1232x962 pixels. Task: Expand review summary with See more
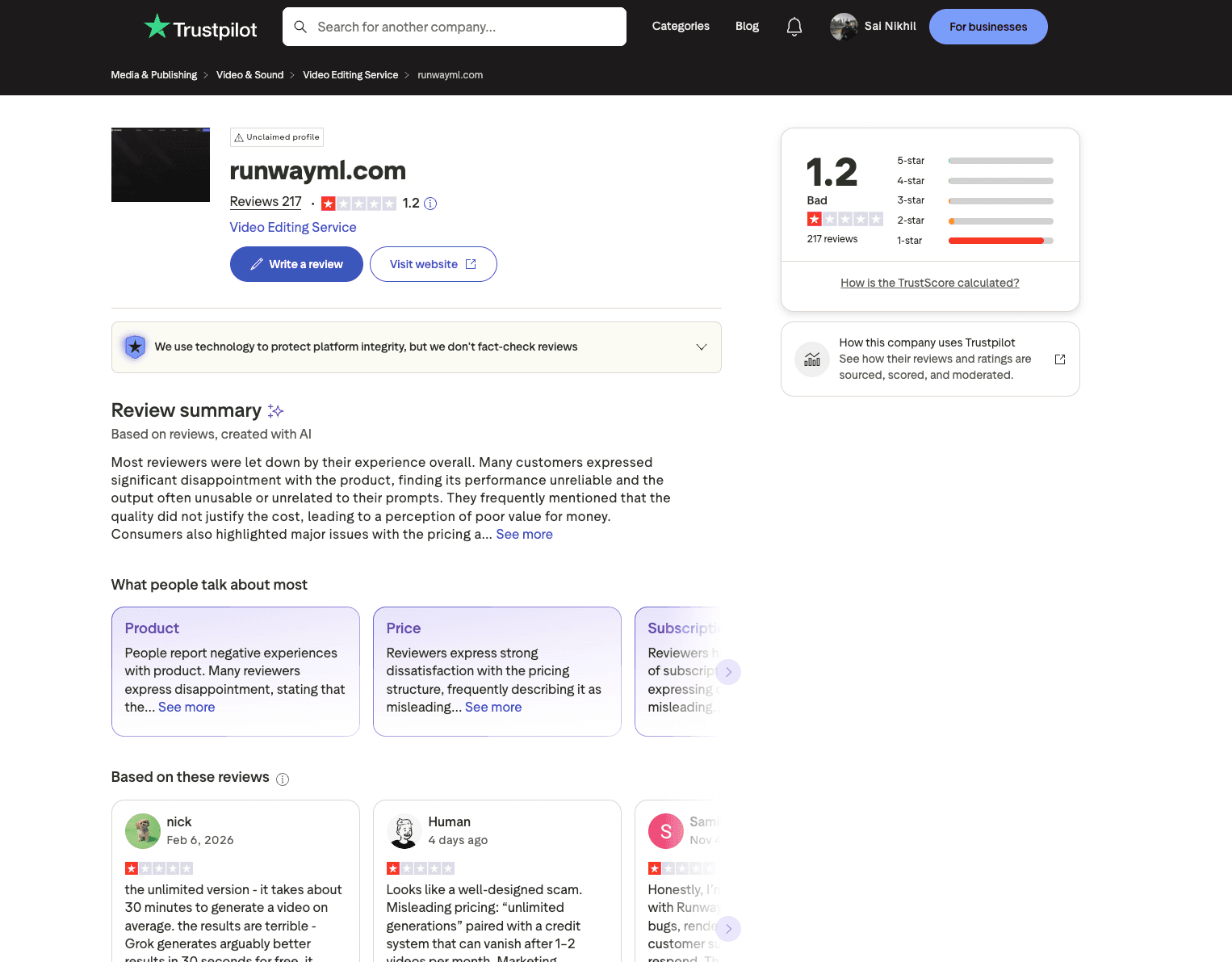525,534
